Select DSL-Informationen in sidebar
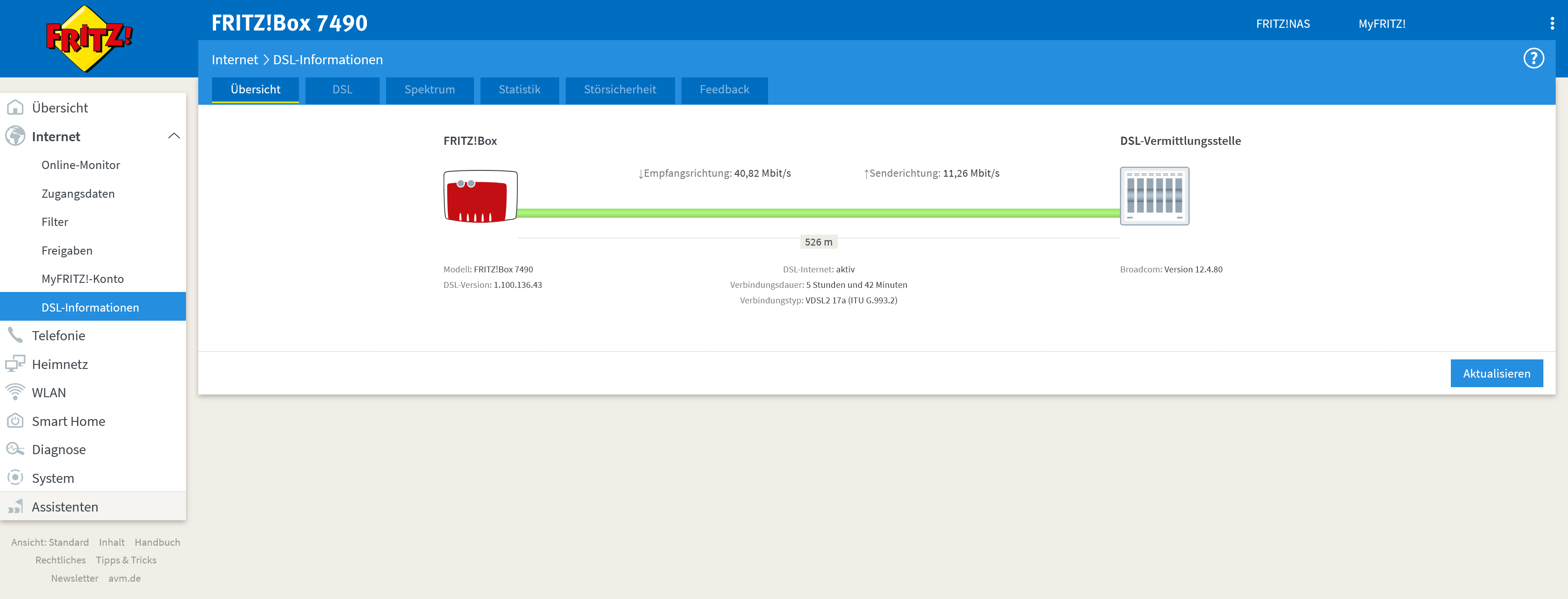 [93, 307]
